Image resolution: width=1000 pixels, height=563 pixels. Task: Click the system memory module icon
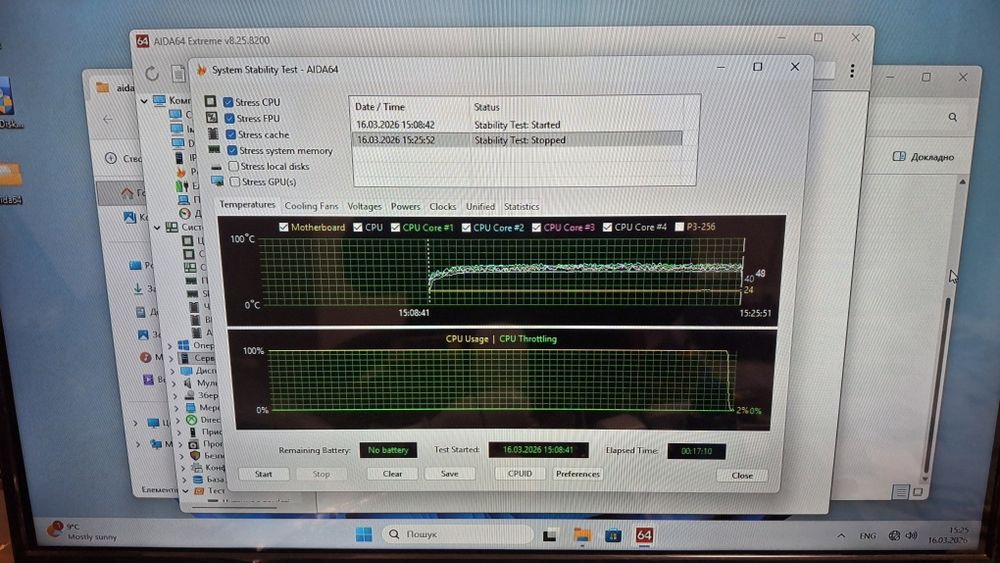(x=214, y=150)
